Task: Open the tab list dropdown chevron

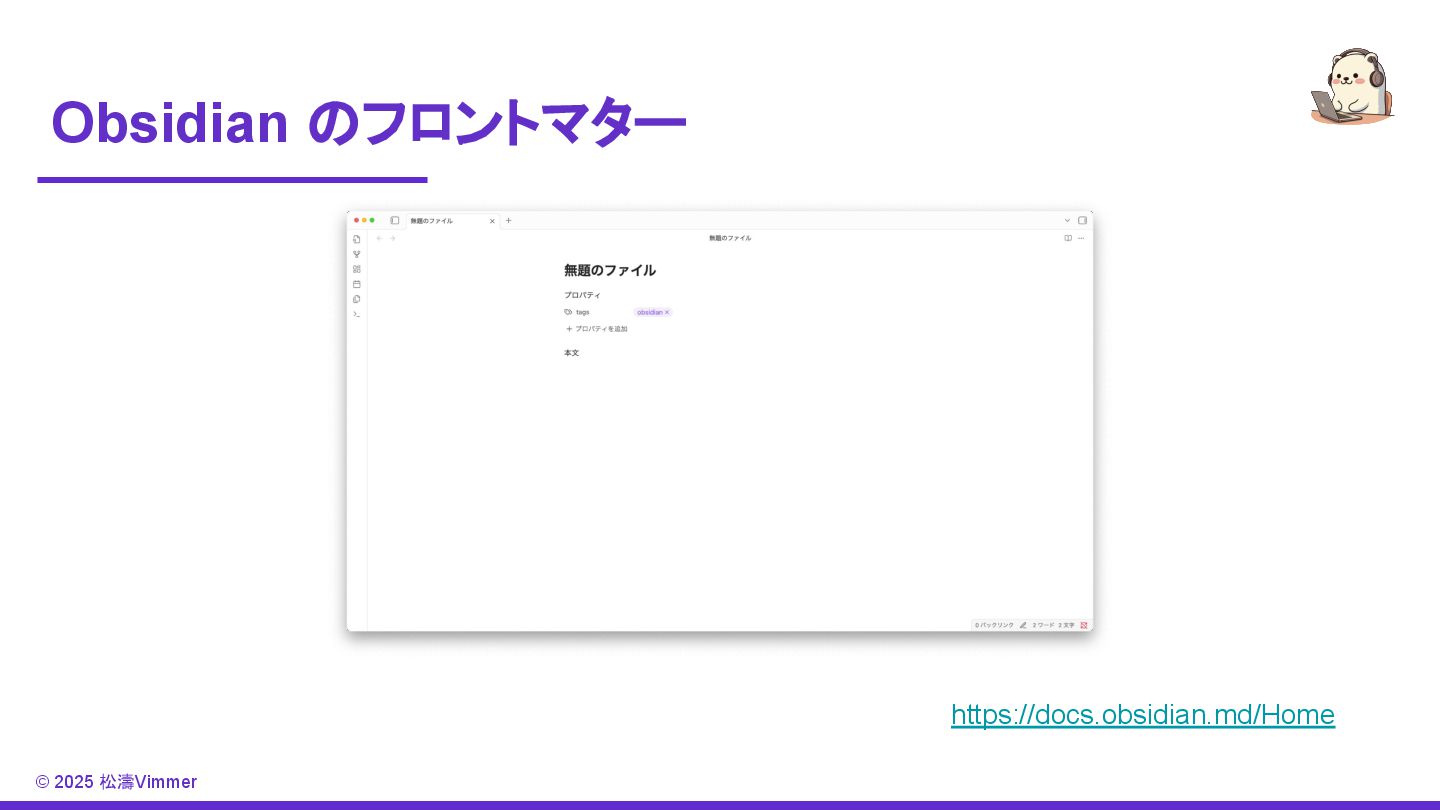Action: click(x=1067, y=220)
